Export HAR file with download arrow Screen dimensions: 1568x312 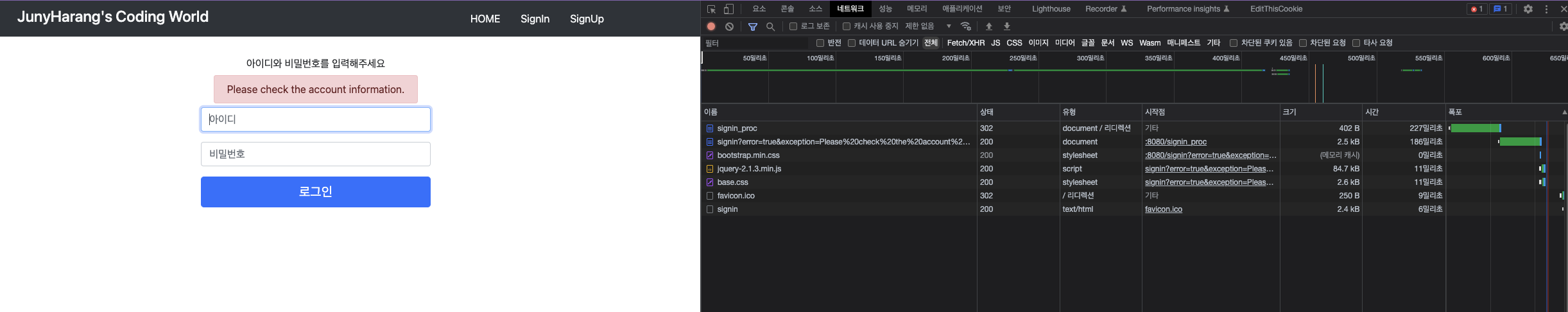coord(1007,26)
